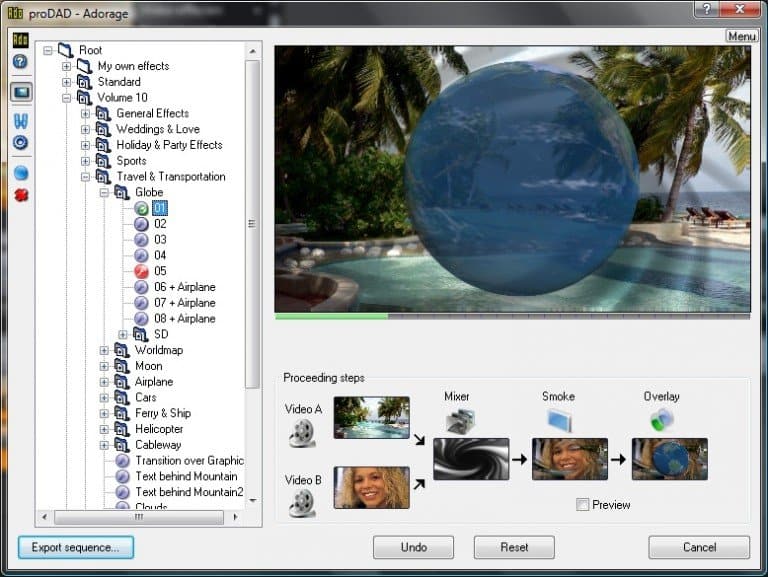Select the Moon tree item
Screen dimensions: 768x577
(x=148, y=366)
